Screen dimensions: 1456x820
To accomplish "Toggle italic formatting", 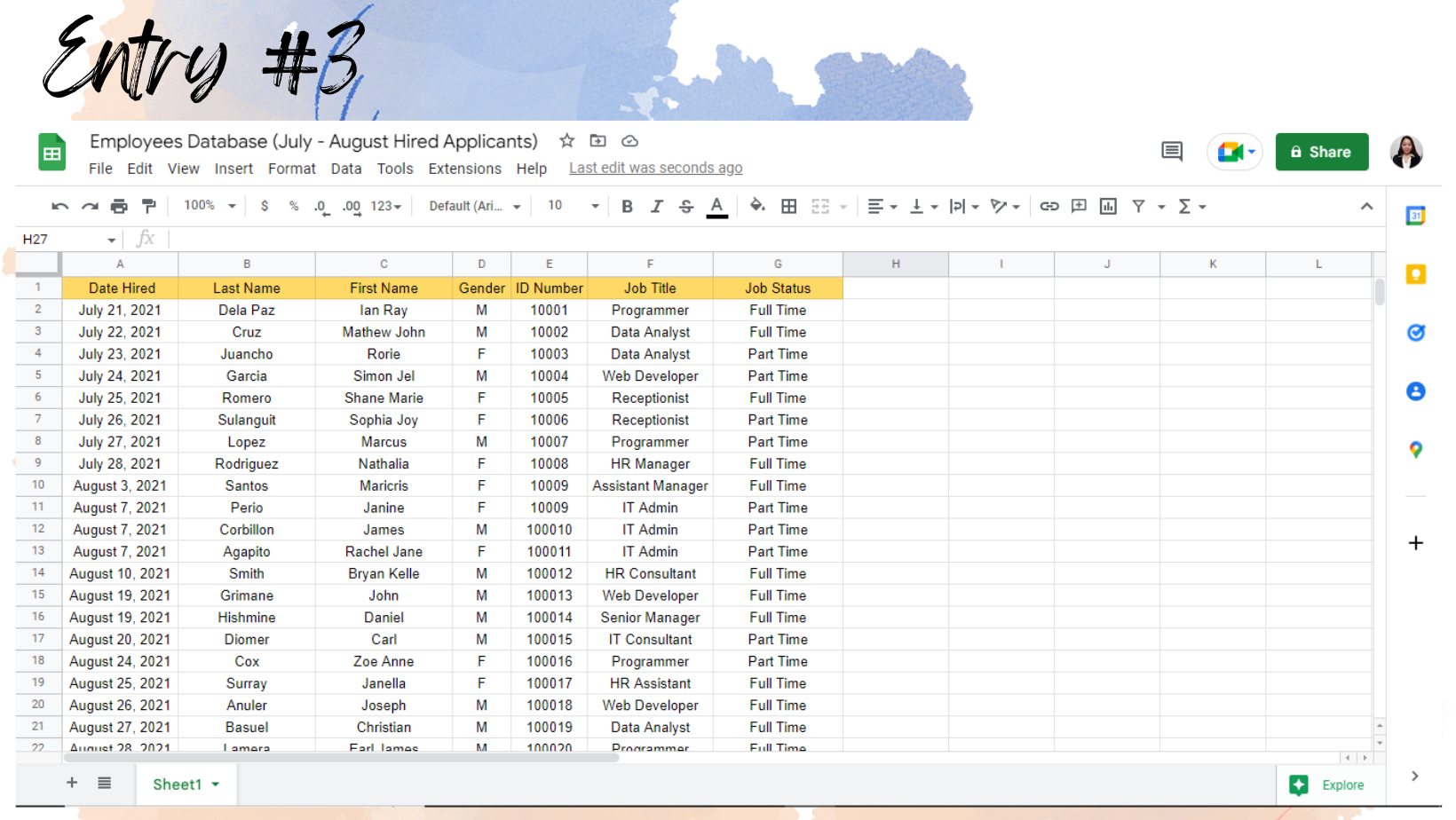I will [657, 207].
